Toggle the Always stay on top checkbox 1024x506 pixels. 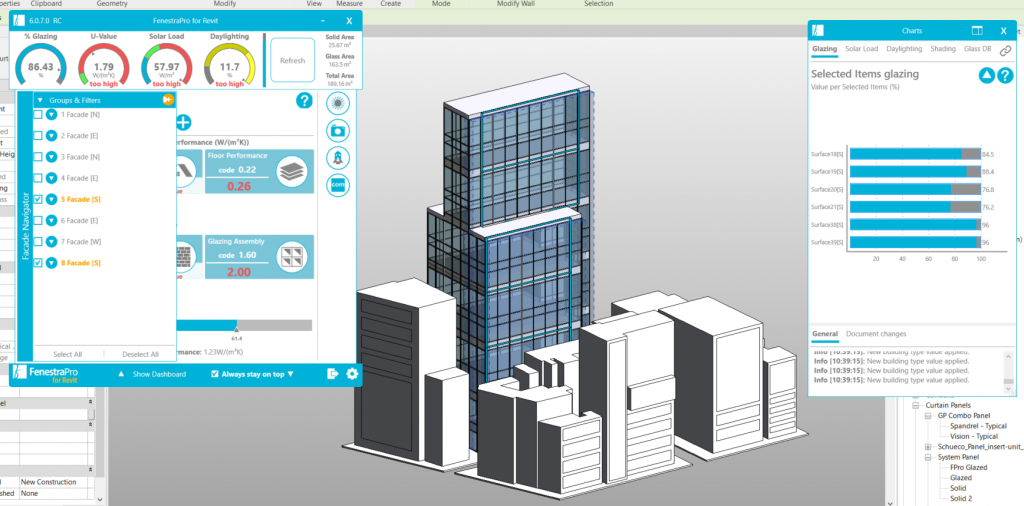pyautogui.click(x=215, y=374)
